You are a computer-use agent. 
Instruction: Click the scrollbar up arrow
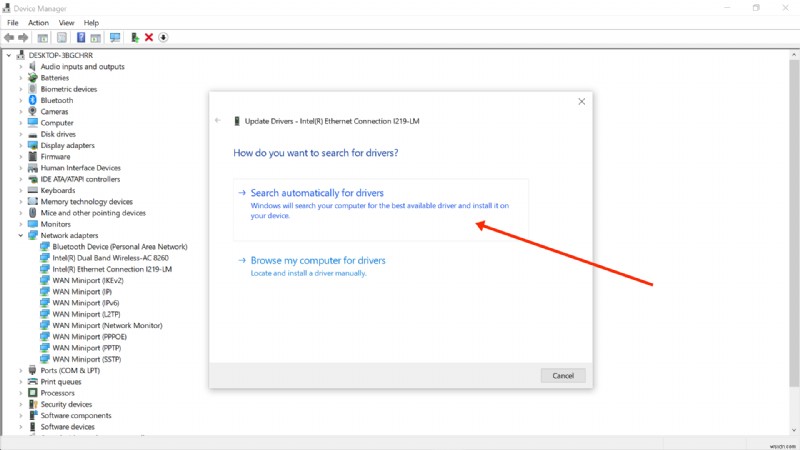coord(794,54)
